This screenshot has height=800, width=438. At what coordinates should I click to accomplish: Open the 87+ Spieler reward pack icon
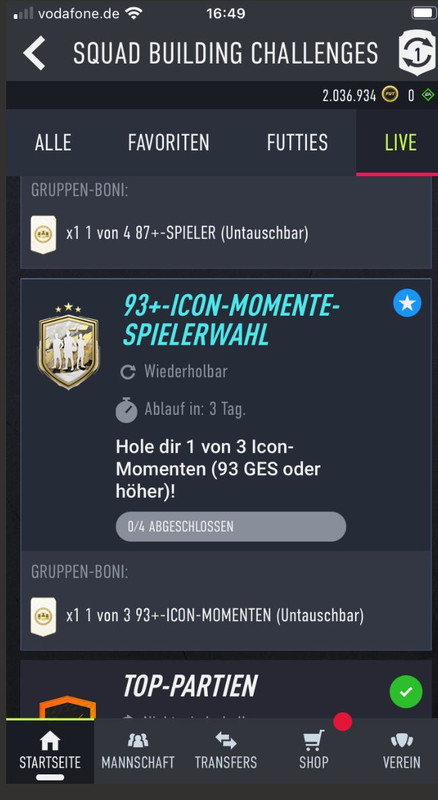click(x=43, y=235)
